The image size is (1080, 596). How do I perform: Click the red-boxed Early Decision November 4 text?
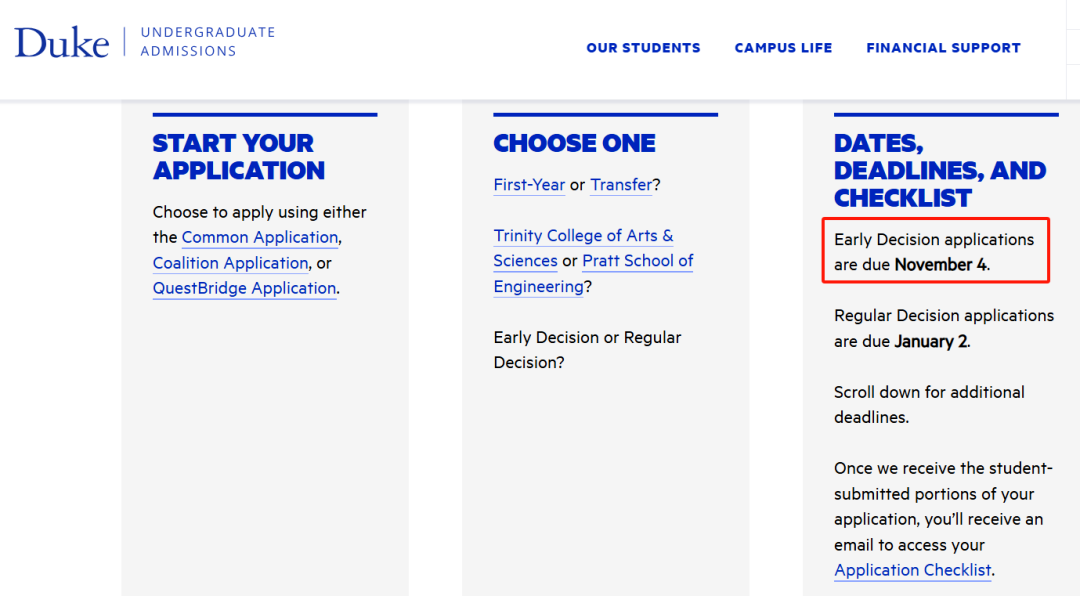pyautogui.click(x=934, y=252)
